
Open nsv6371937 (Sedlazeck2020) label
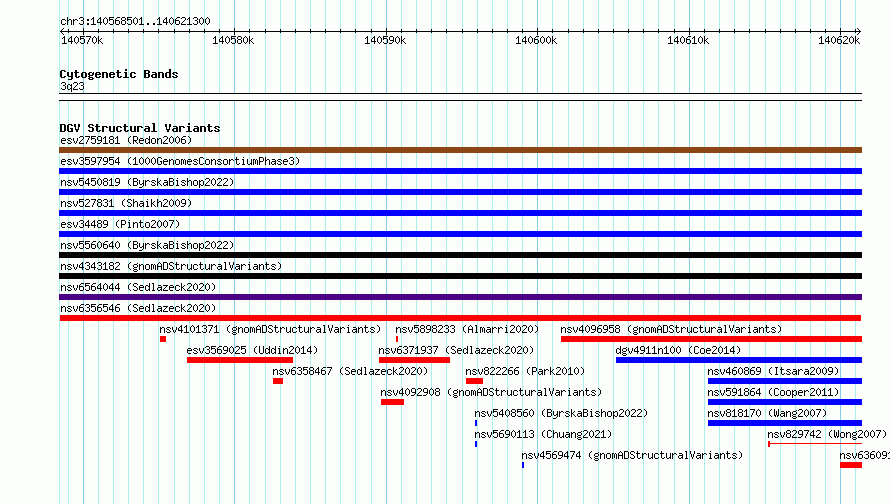point(456,350)
